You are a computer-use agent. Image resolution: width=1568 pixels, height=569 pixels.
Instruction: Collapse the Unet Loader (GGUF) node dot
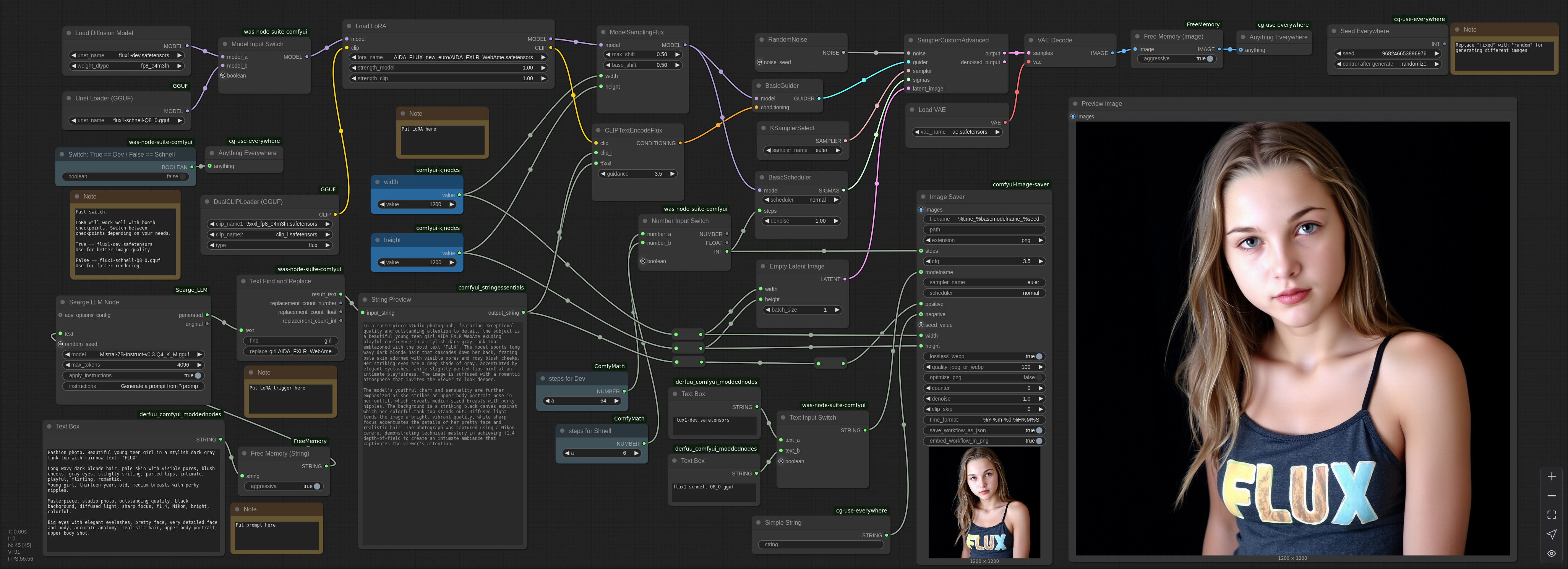[69, 98]
